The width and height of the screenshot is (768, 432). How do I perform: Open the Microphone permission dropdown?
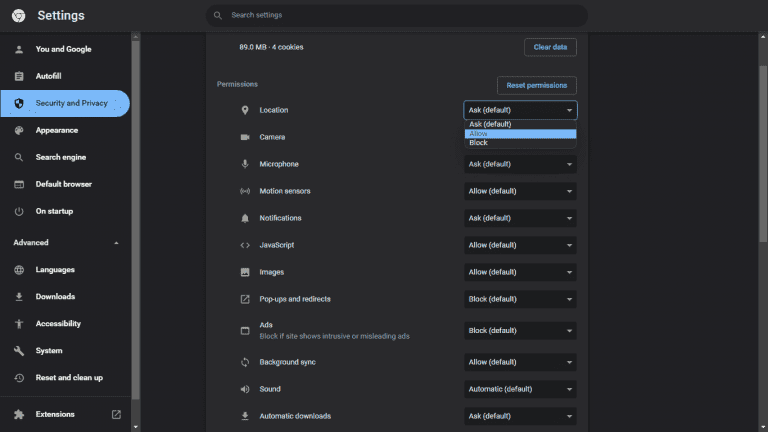tap(520, 164)
